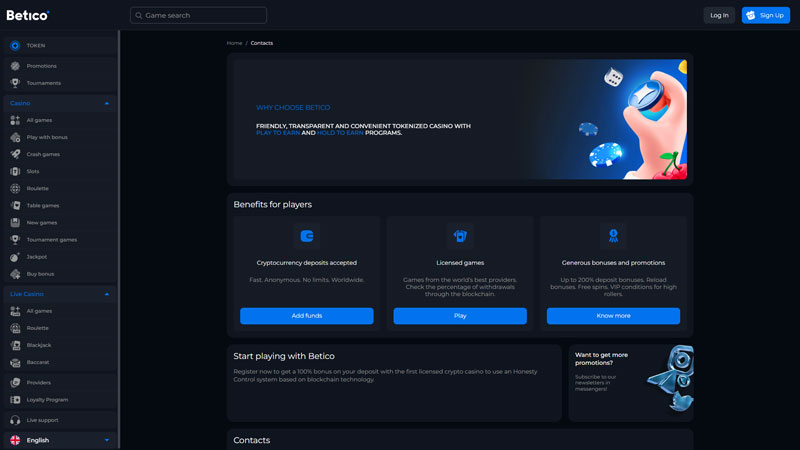This screenshot has width=800, height=450.
Task: Open the Promotions sidebar icon
Action: point(15,66)
